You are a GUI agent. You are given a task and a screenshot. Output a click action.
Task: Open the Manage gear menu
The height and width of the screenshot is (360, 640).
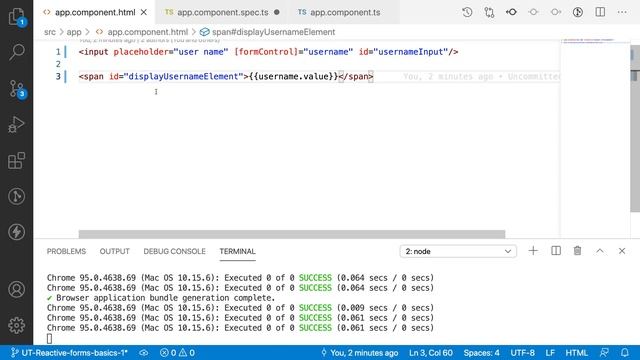16,325
